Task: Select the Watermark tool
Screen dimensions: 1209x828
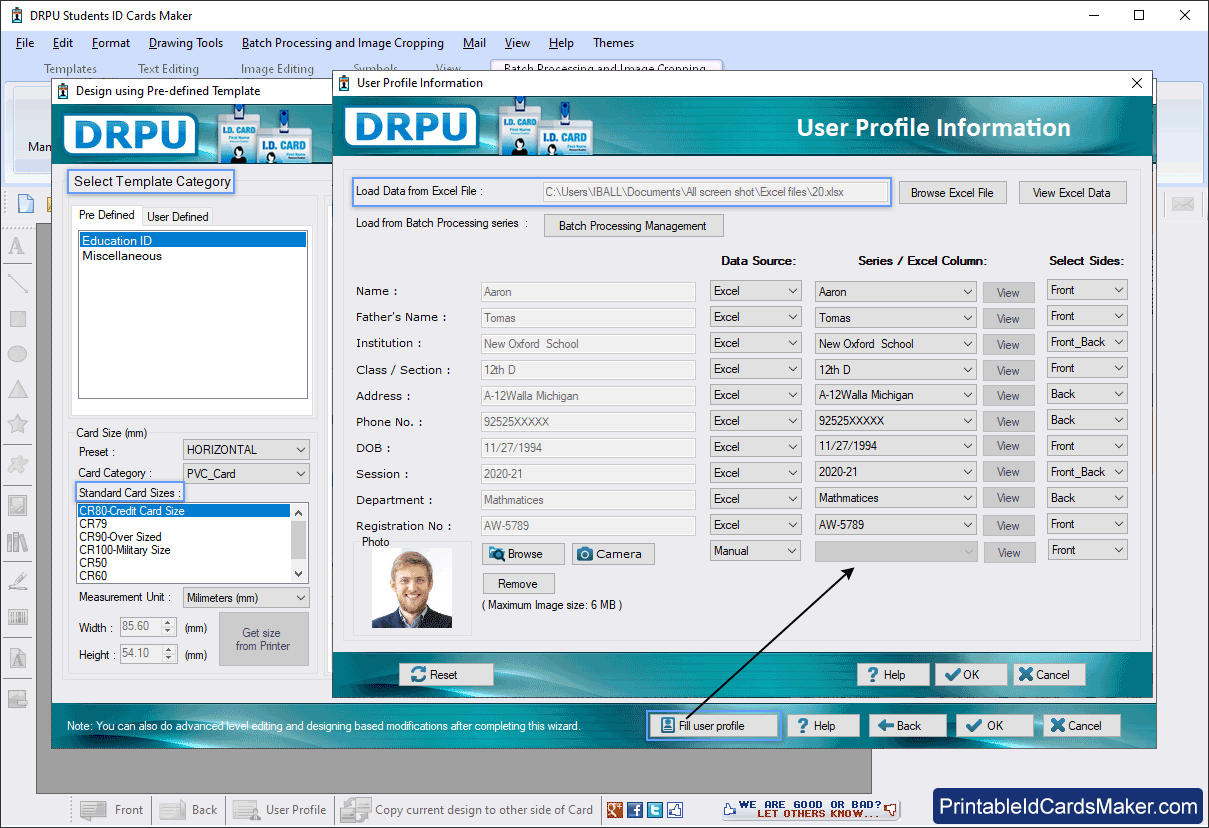Action: 17,659
